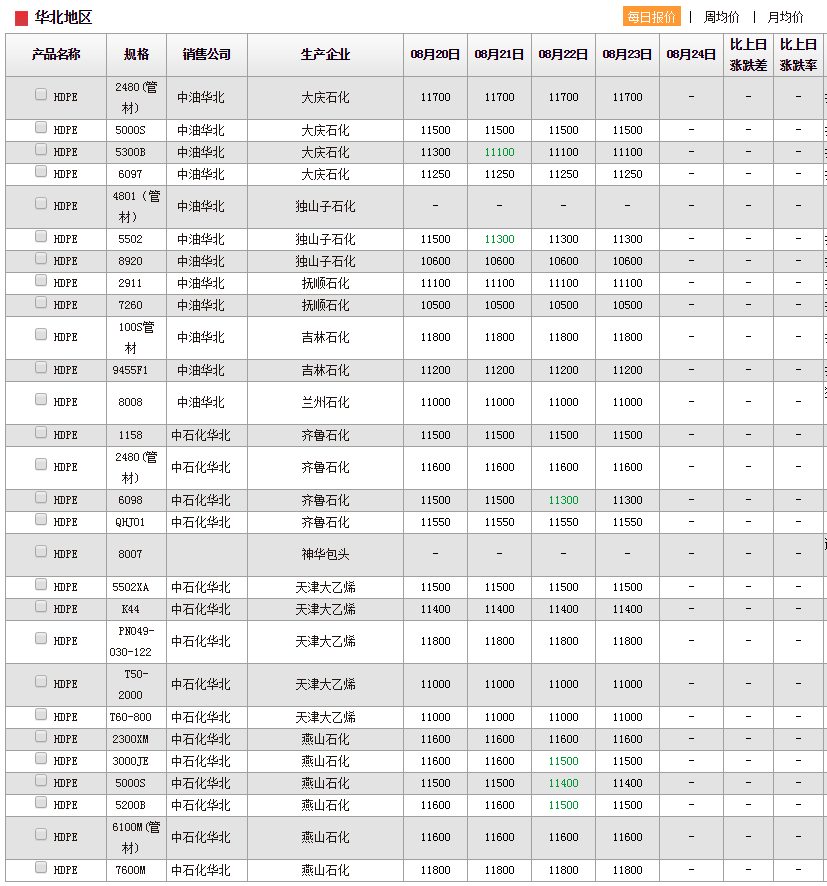The height and width of the screenshot is (886, 827).
Task: Click the 销售公司 column header
Action: pos(207,54)
